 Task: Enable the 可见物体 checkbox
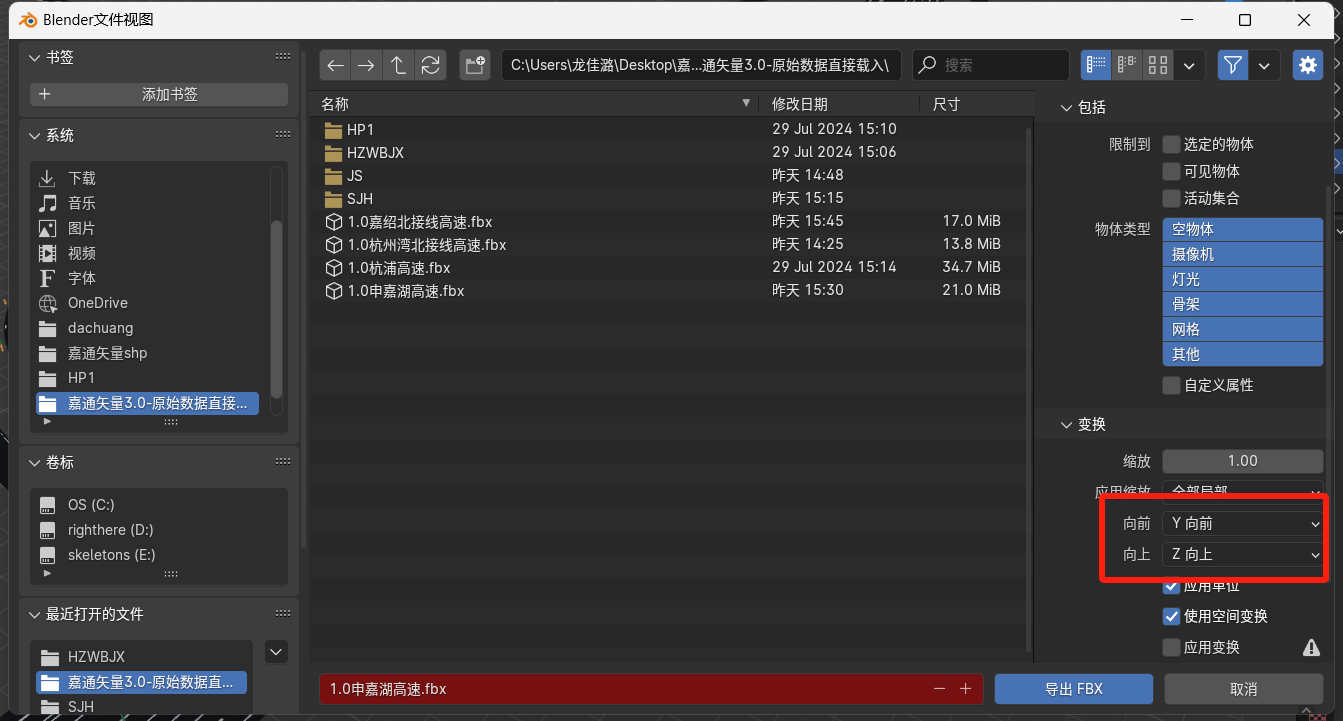1171,171
